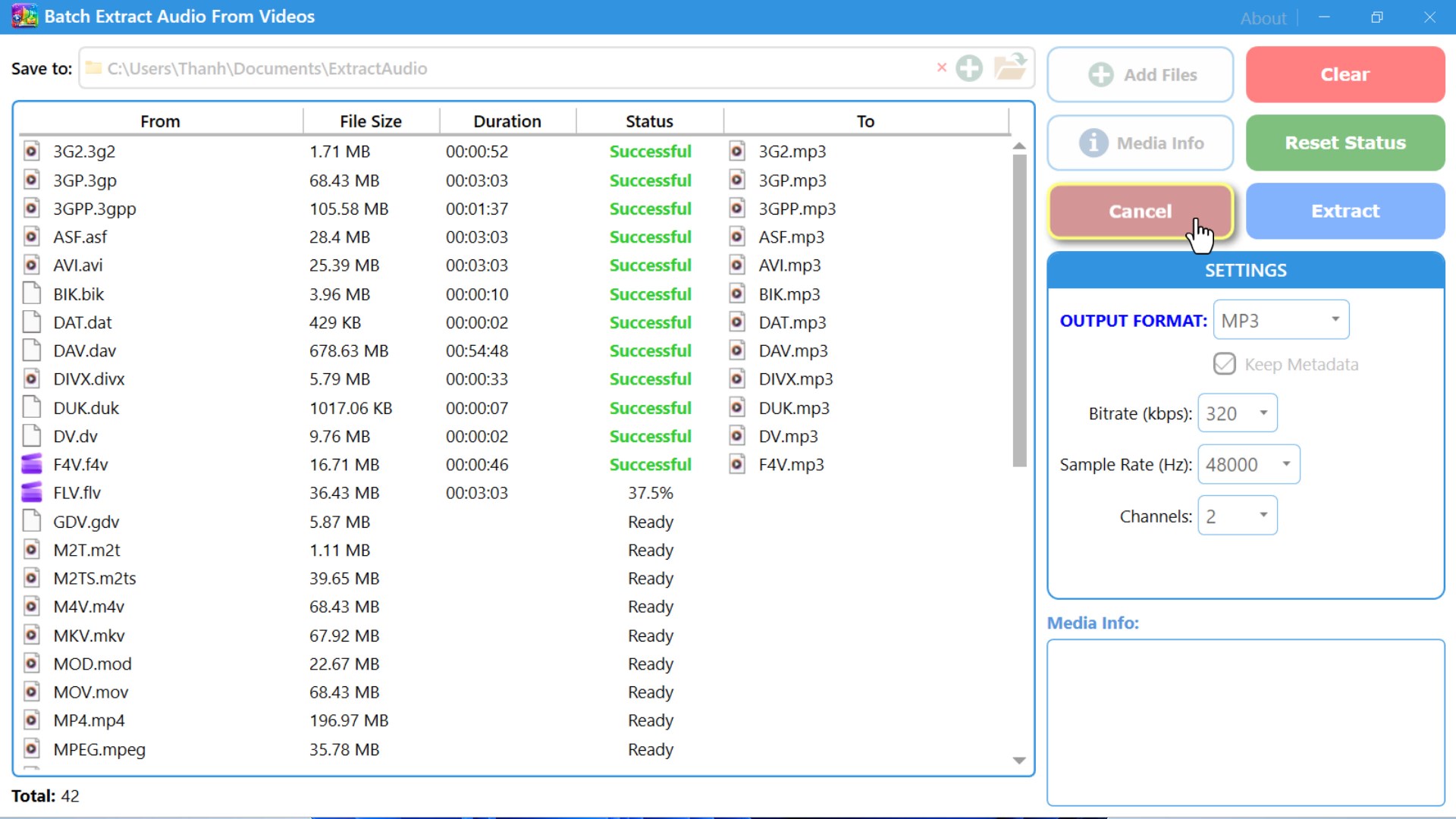The height and width of the screenshot is (819, 1456).
Task: Sort list by File Size column header
Action: click(x=371, y=121)
